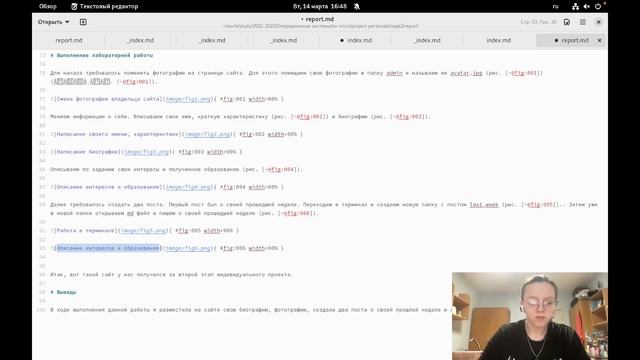Click the underlined word admin in first paragraph
Screen dimensions: 640x360
(394, 73)
